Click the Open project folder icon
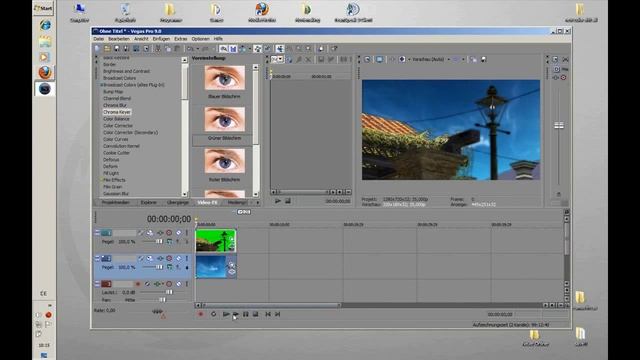The height and width of the screenshot is (360, 640). [107, 49]
